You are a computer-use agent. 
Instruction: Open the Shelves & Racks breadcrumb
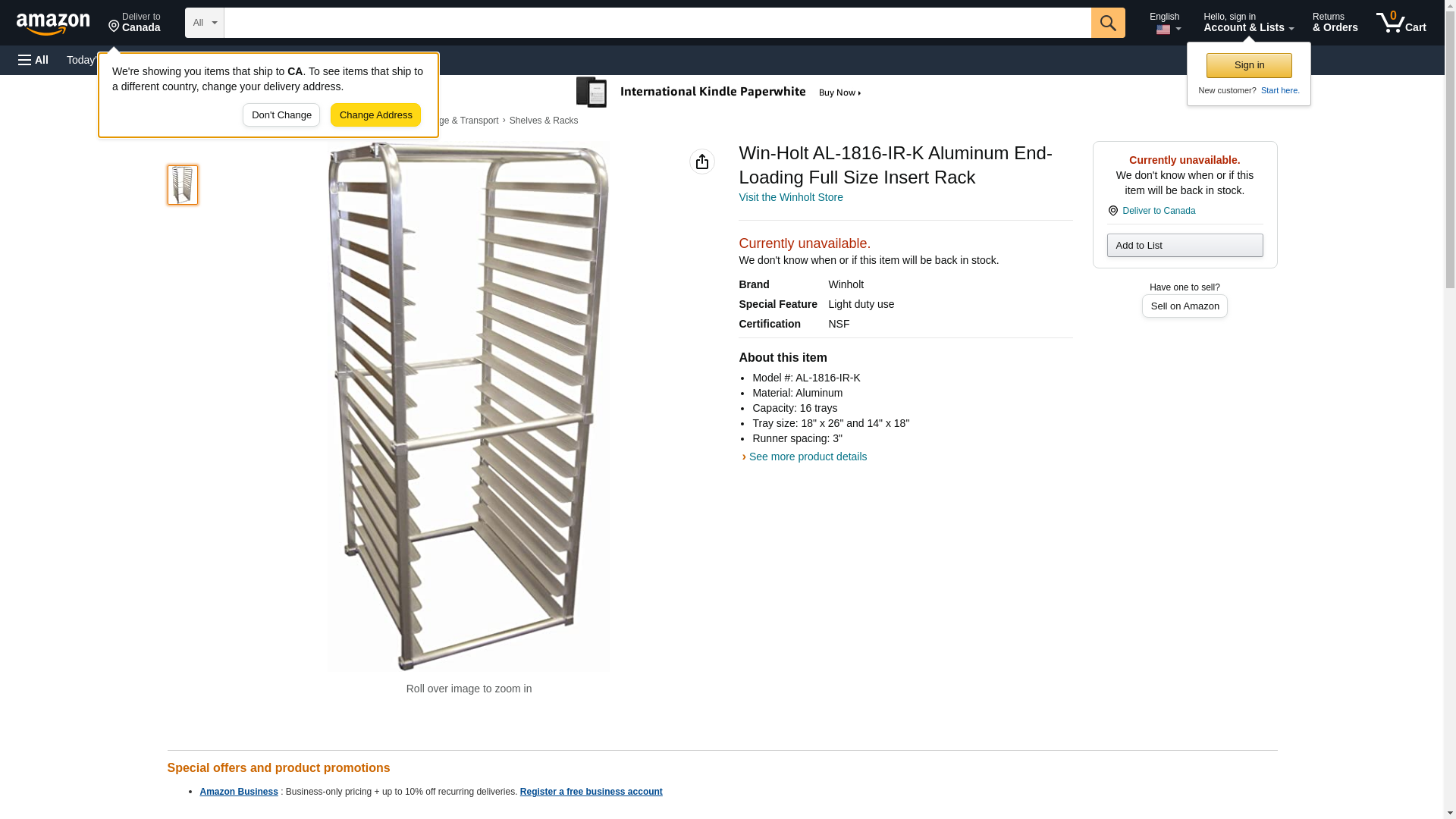(x=543, y=121)
